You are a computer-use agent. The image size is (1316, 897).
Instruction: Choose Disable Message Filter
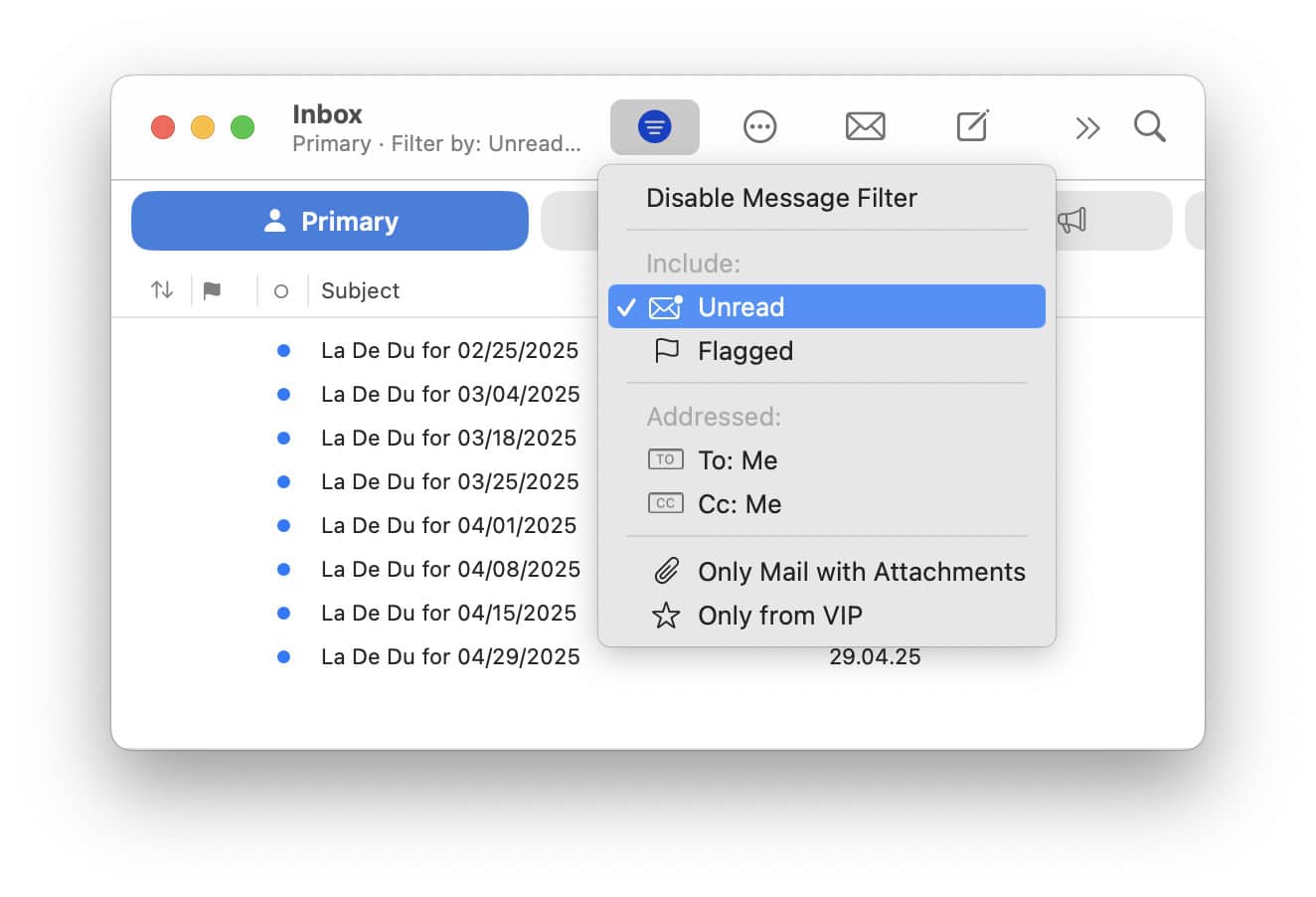(781, 198)
